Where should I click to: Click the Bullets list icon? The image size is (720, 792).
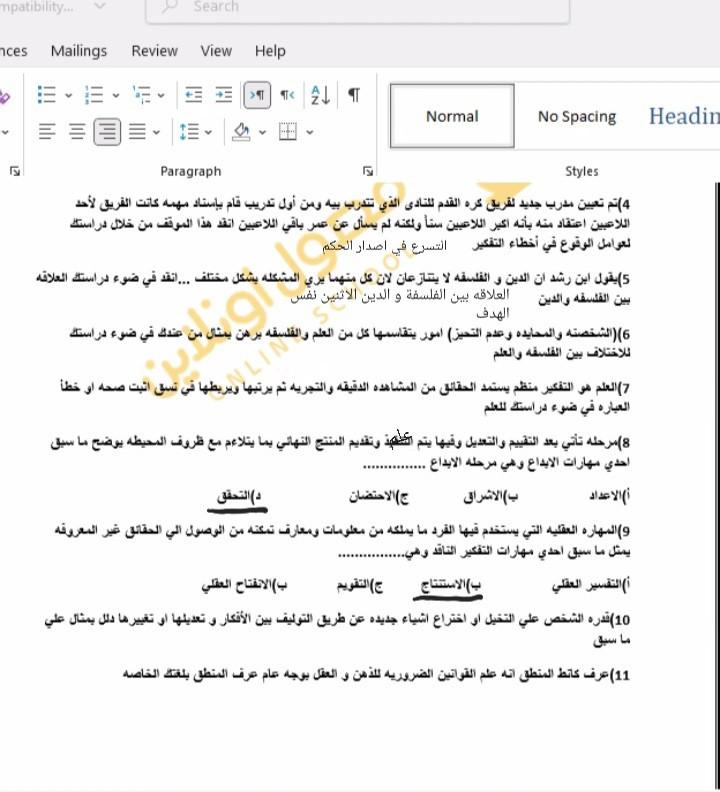[46, 95]
